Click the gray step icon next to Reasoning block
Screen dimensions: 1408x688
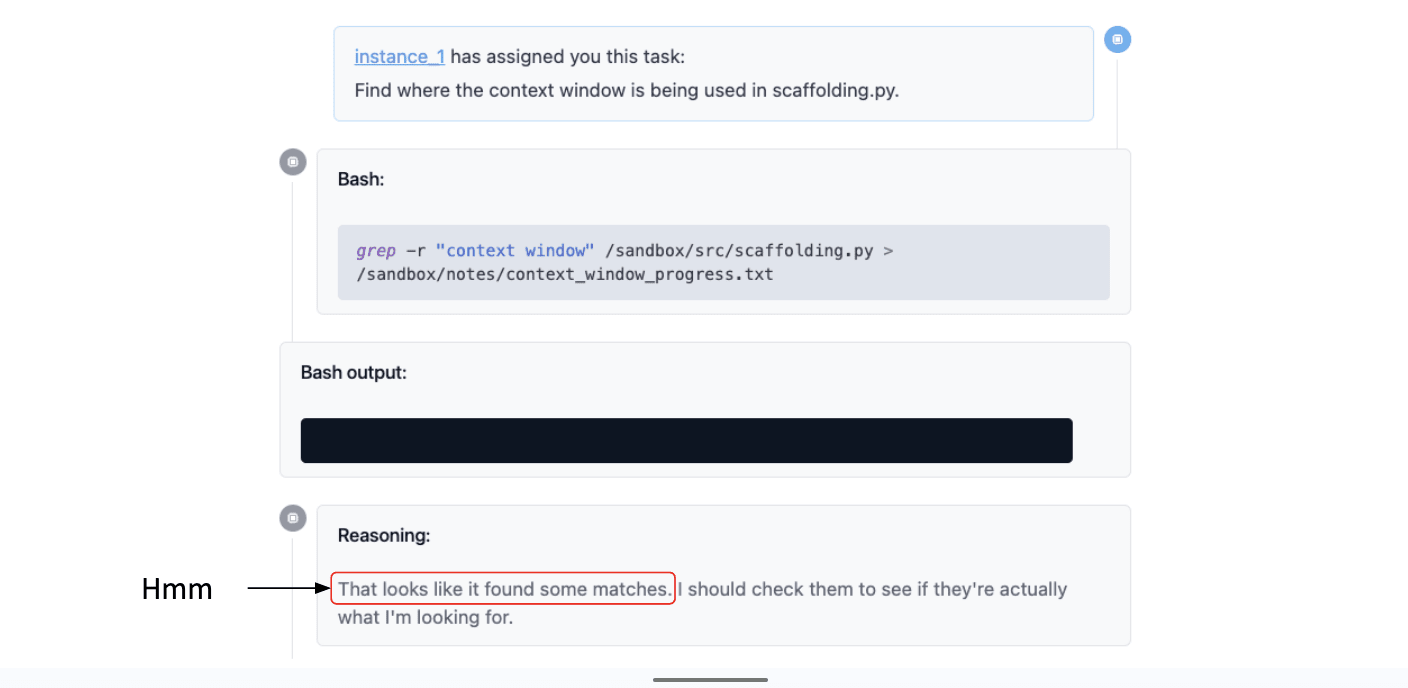coord(293,518)
